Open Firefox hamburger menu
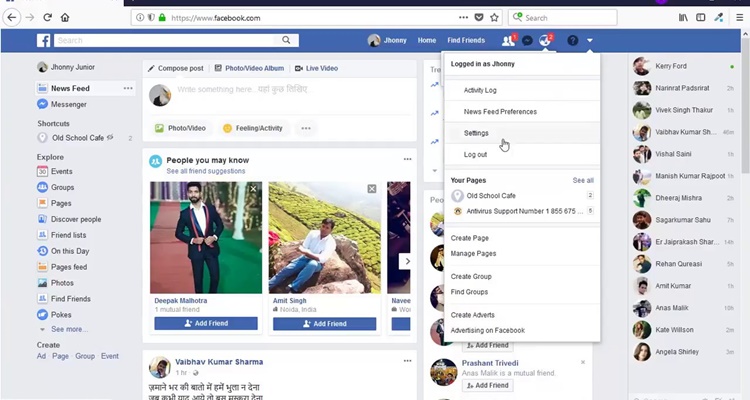 click(x=739, y=18)
